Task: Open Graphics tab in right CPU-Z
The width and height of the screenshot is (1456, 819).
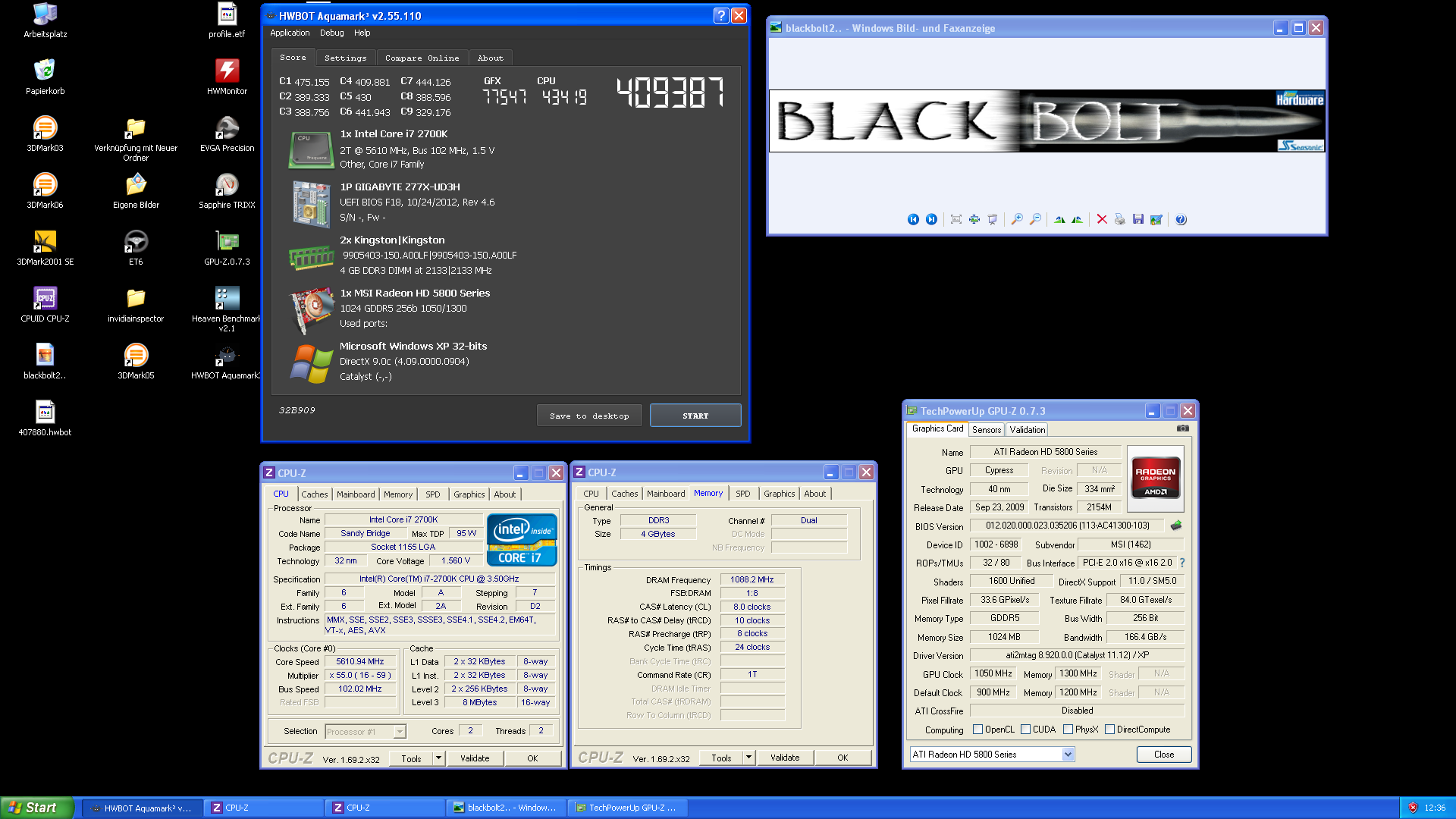Action: [x=780, y=494]
